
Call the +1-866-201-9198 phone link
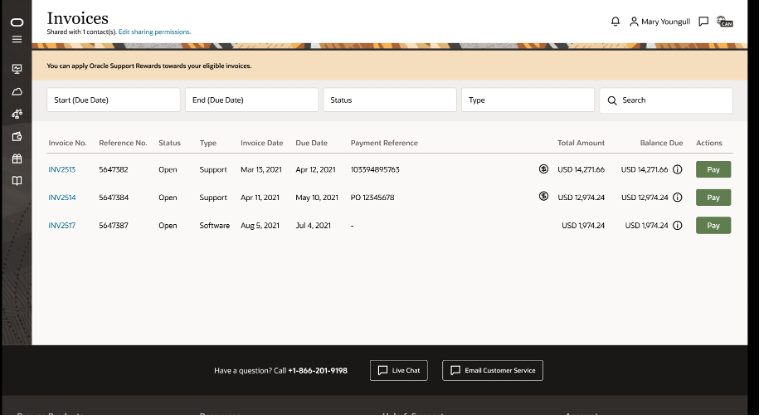pyautogui.click(x=317, y=370)
